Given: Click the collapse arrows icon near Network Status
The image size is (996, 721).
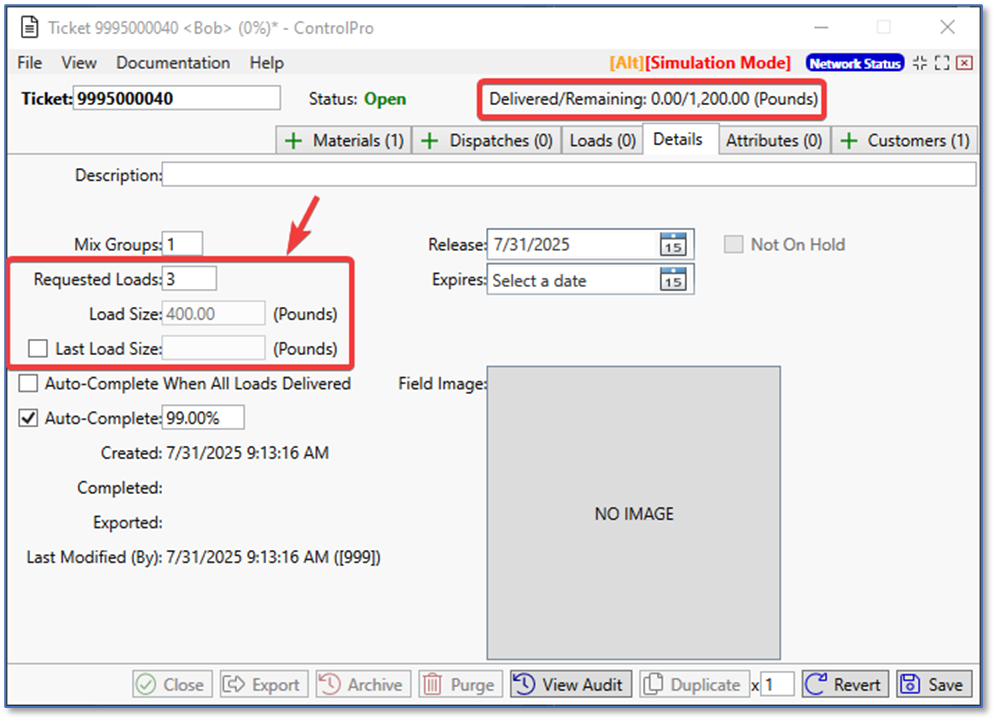Looking at the screenshot, I should pos(920,63).
